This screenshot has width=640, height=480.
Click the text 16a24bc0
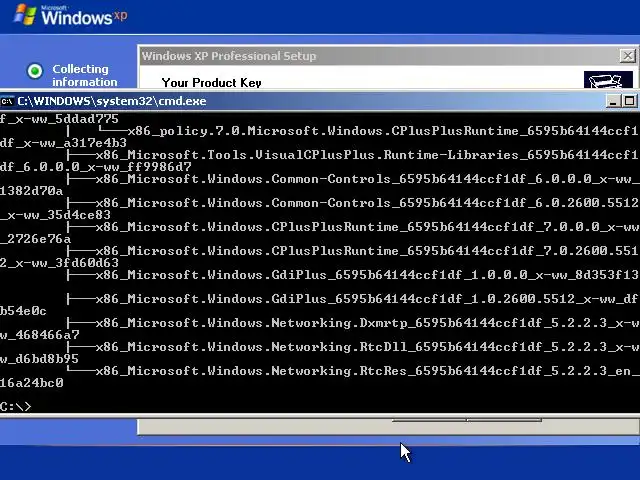coord(31,383)
